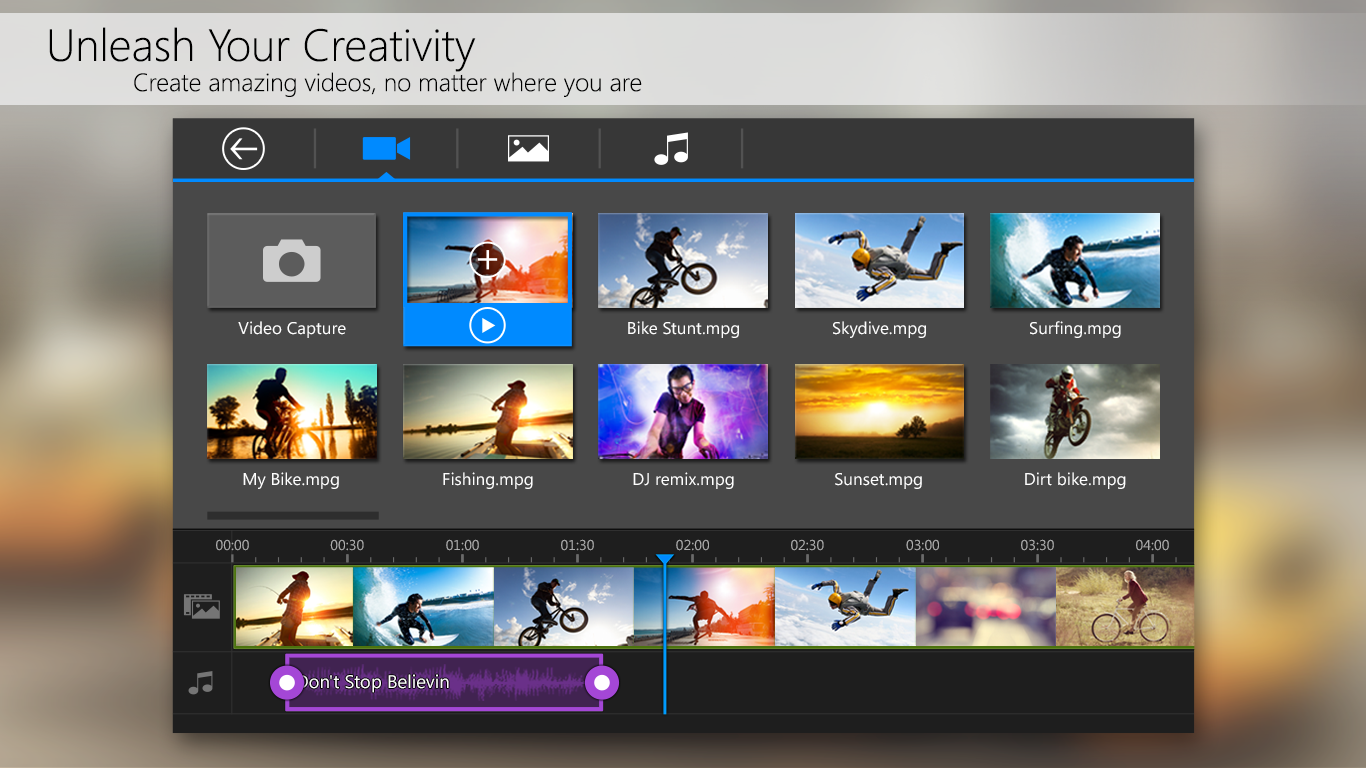Select the video track icon on the timeline

click(x=202, y=606)
